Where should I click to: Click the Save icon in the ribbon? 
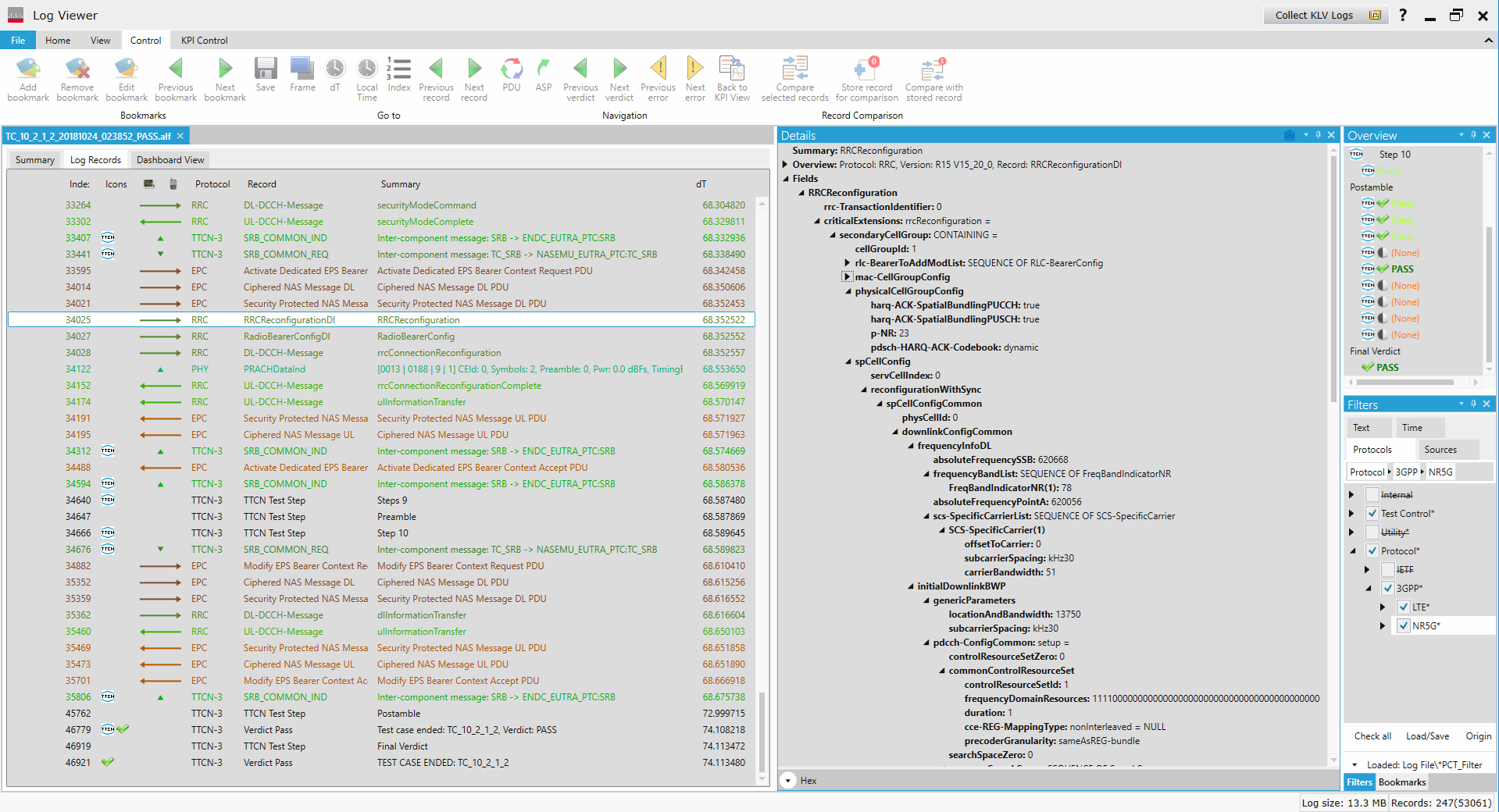[266, 69]
